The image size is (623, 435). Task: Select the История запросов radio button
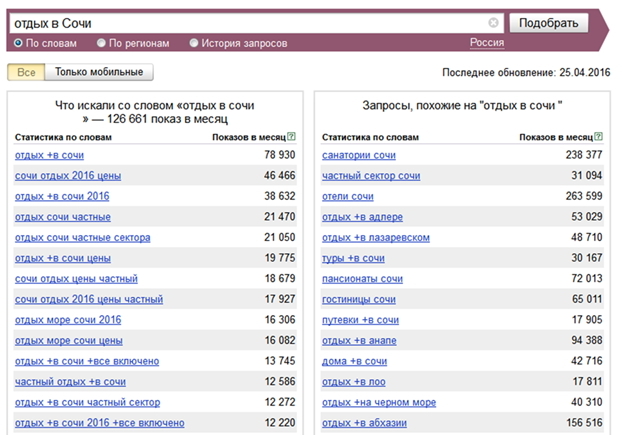193,43
